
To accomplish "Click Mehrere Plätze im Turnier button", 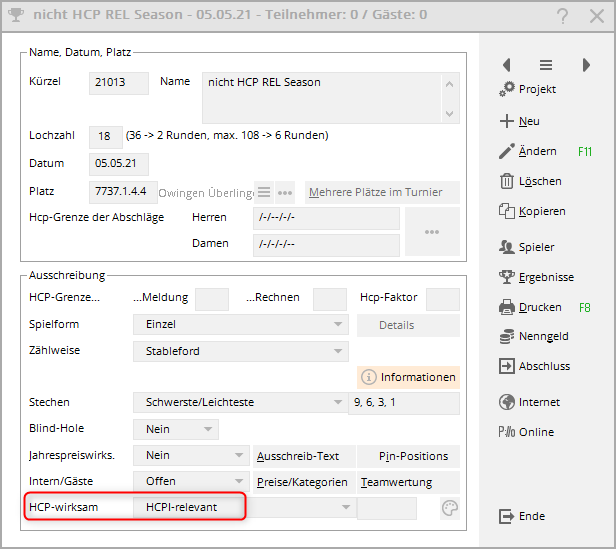I will pos(382,192).
